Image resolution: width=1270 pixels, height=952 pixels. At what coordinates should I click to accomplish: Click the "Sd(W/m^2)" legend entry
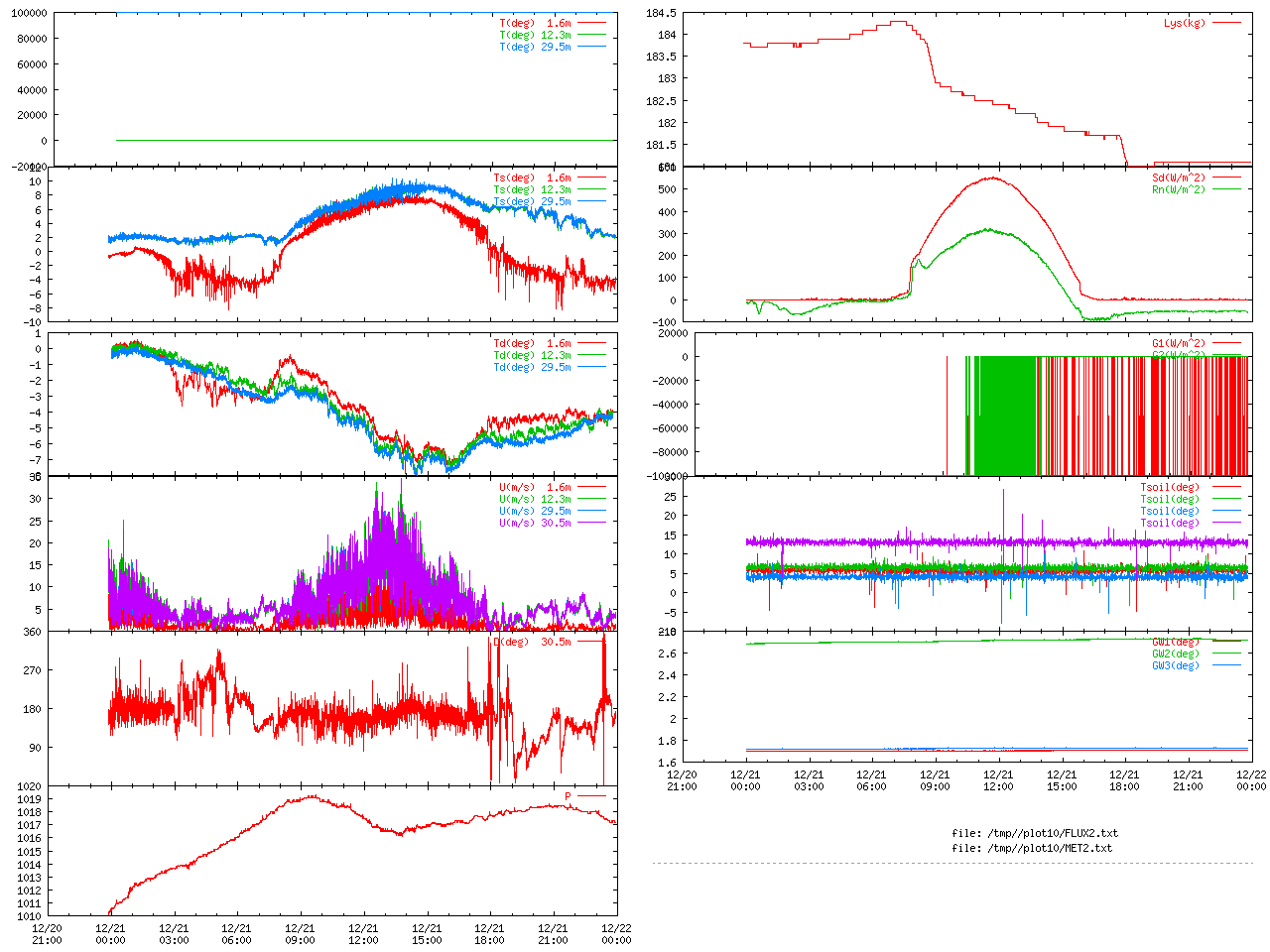1178,178
